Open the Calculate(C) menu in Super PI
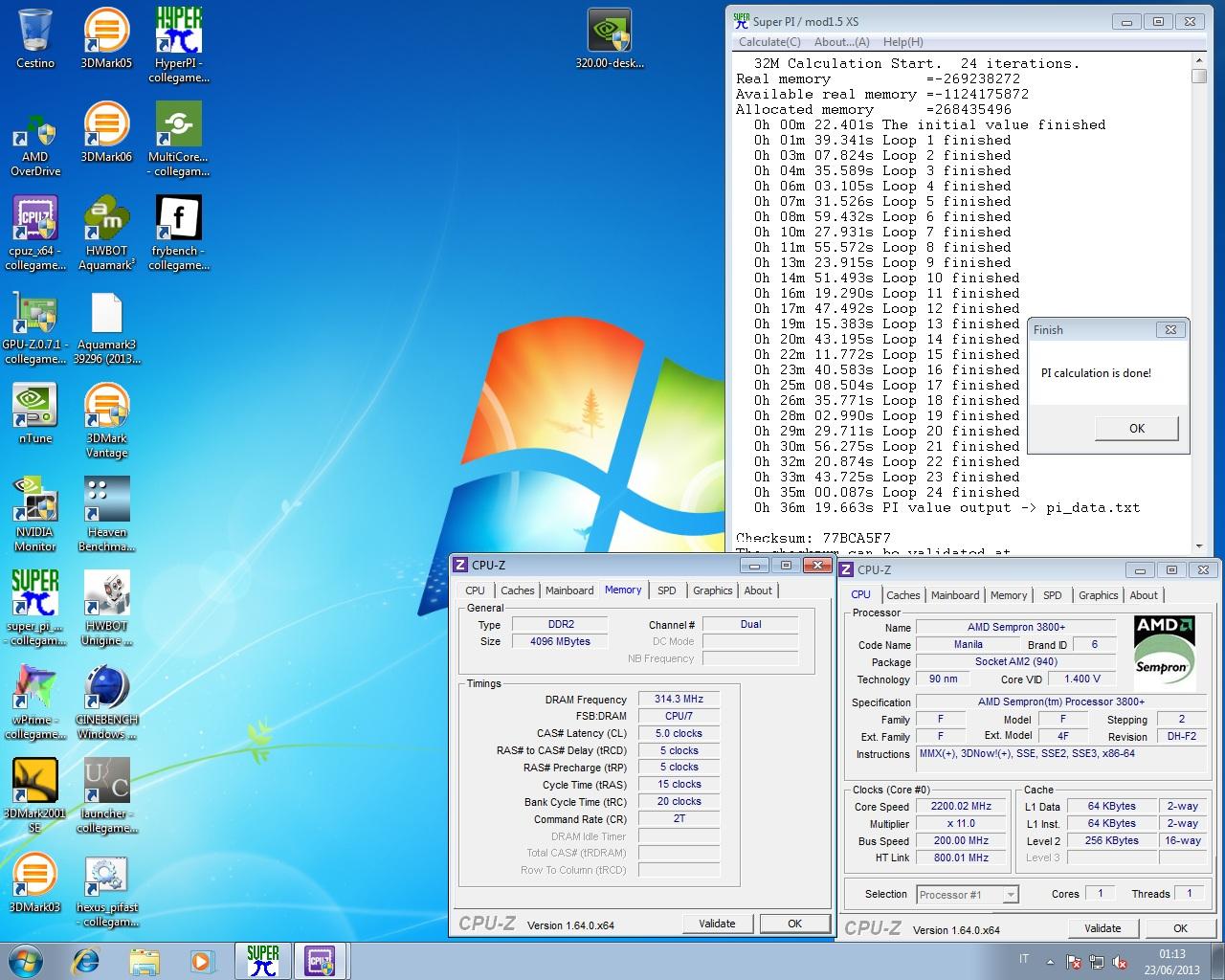Viewport: 1225px width, 980px height. coord(769,42)
